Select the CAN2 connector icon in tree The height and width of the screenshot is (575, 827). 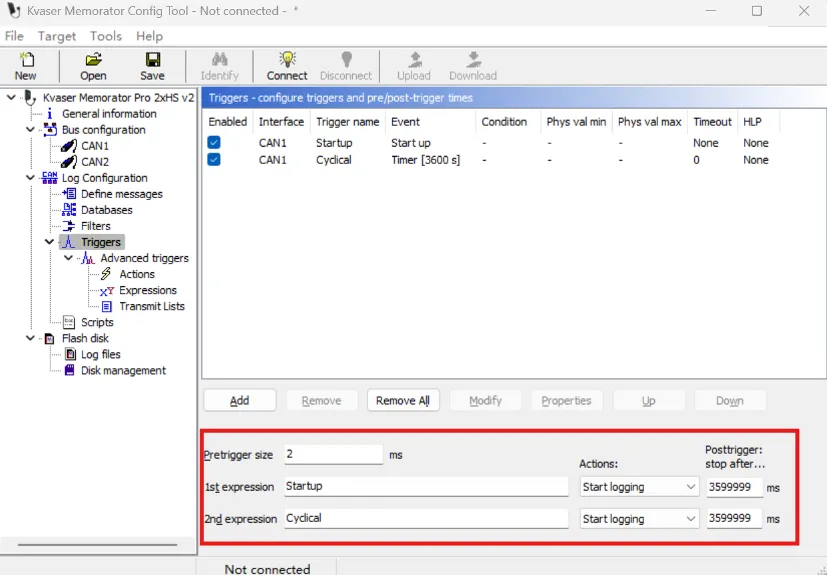[69, 162]
